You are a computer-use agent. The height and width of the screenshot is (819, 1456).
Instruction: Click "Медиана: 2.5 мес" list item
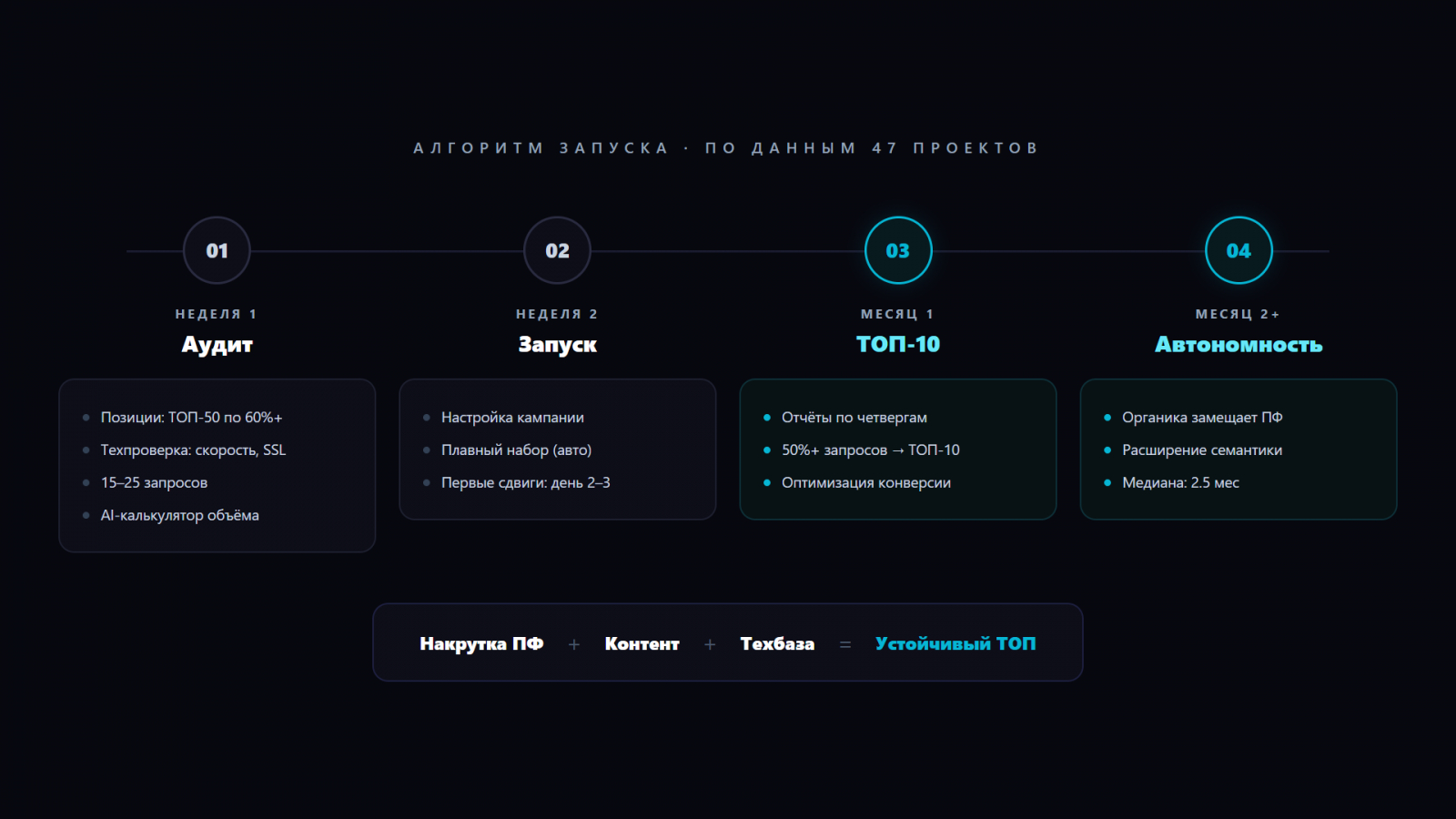pyautogui.click(x=1180, y=483)
